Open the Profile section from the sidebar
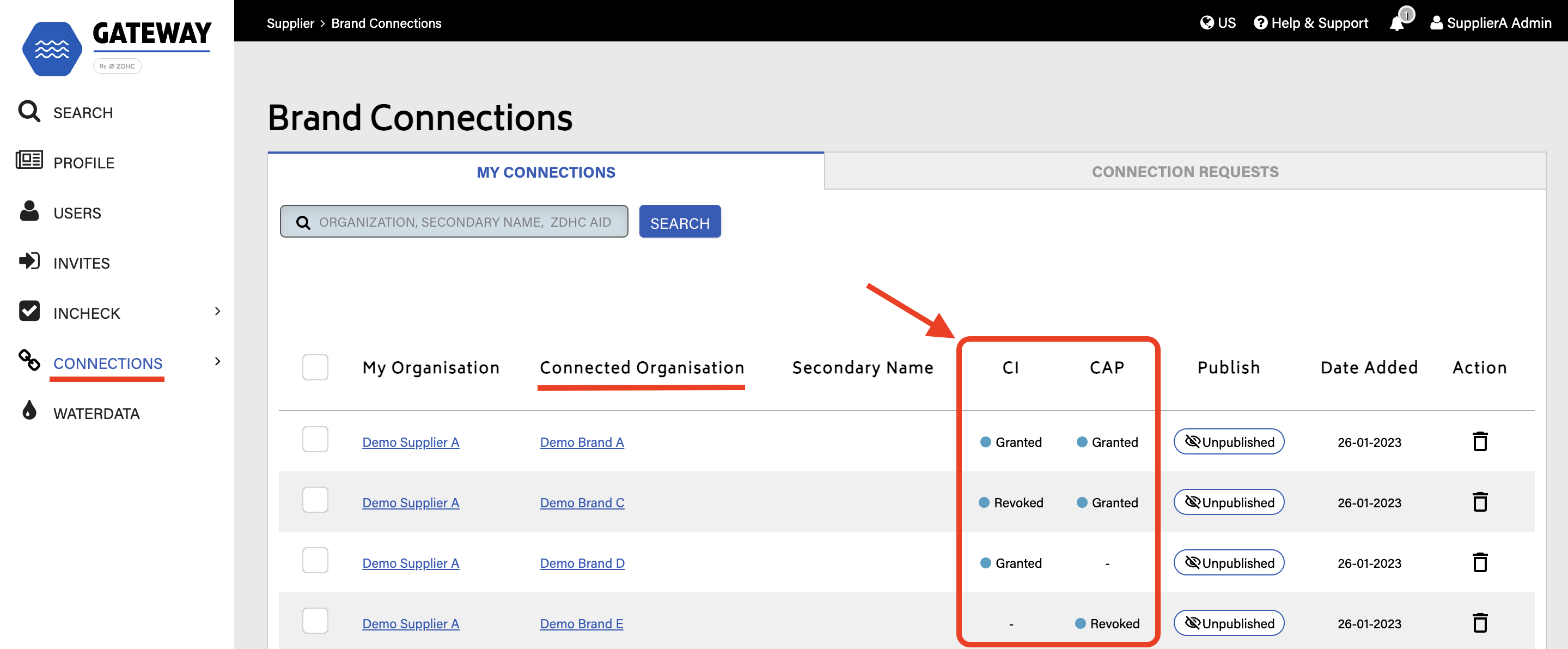1568x649 pixels. (x=83, y=162)
